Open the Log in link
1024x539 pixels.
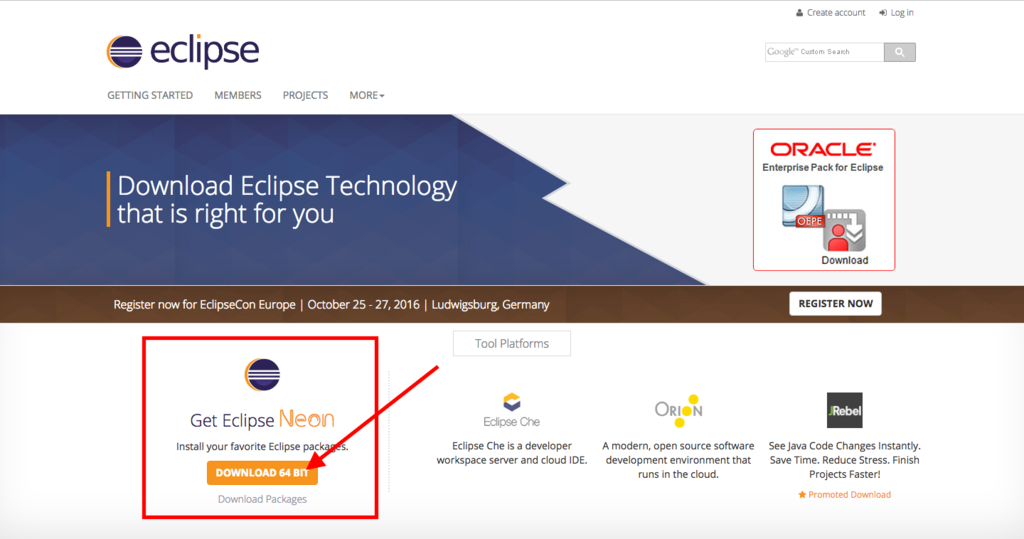(897, 12)
